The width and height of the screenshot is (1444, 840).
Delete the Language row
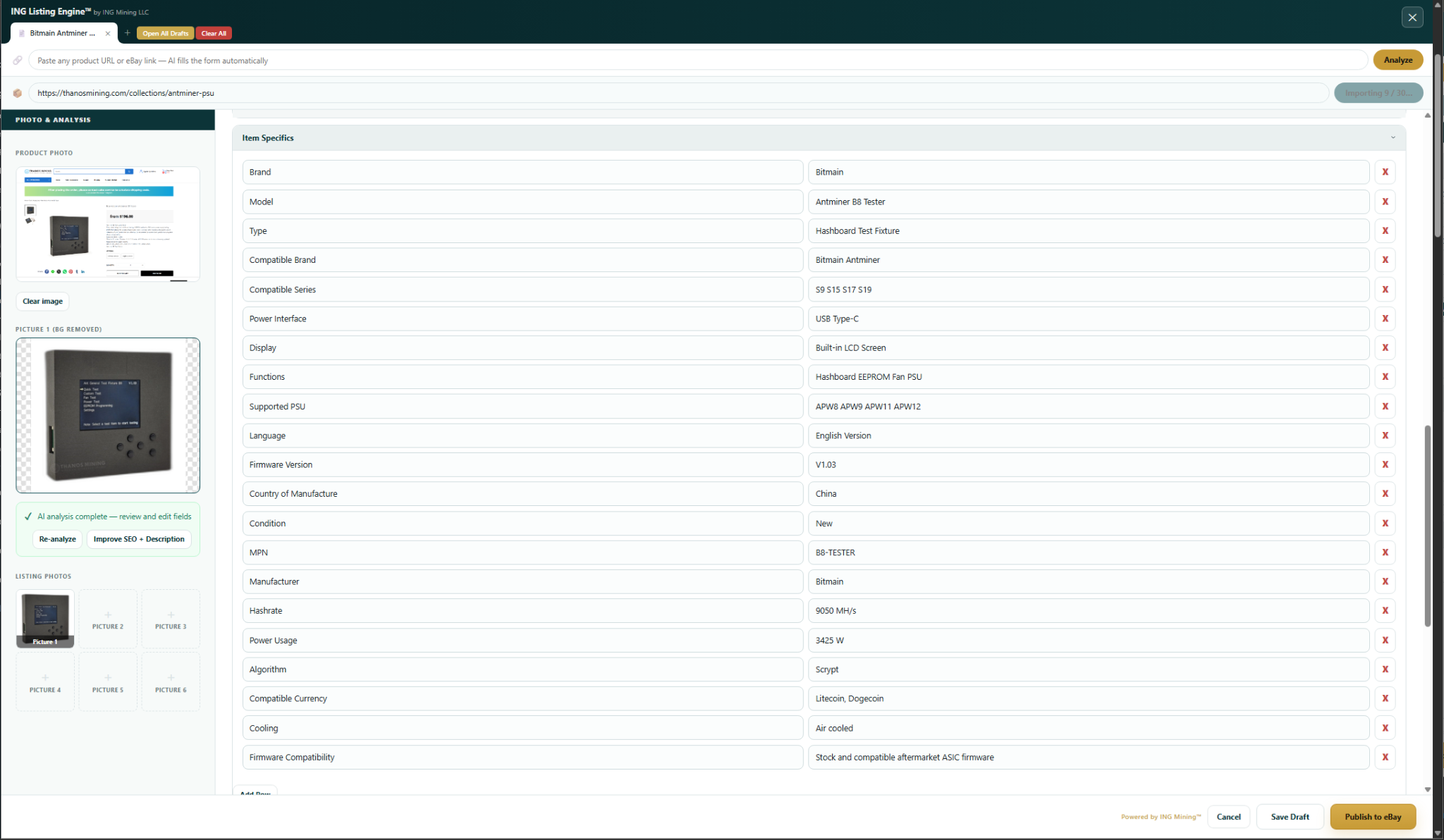[1385, 436]
